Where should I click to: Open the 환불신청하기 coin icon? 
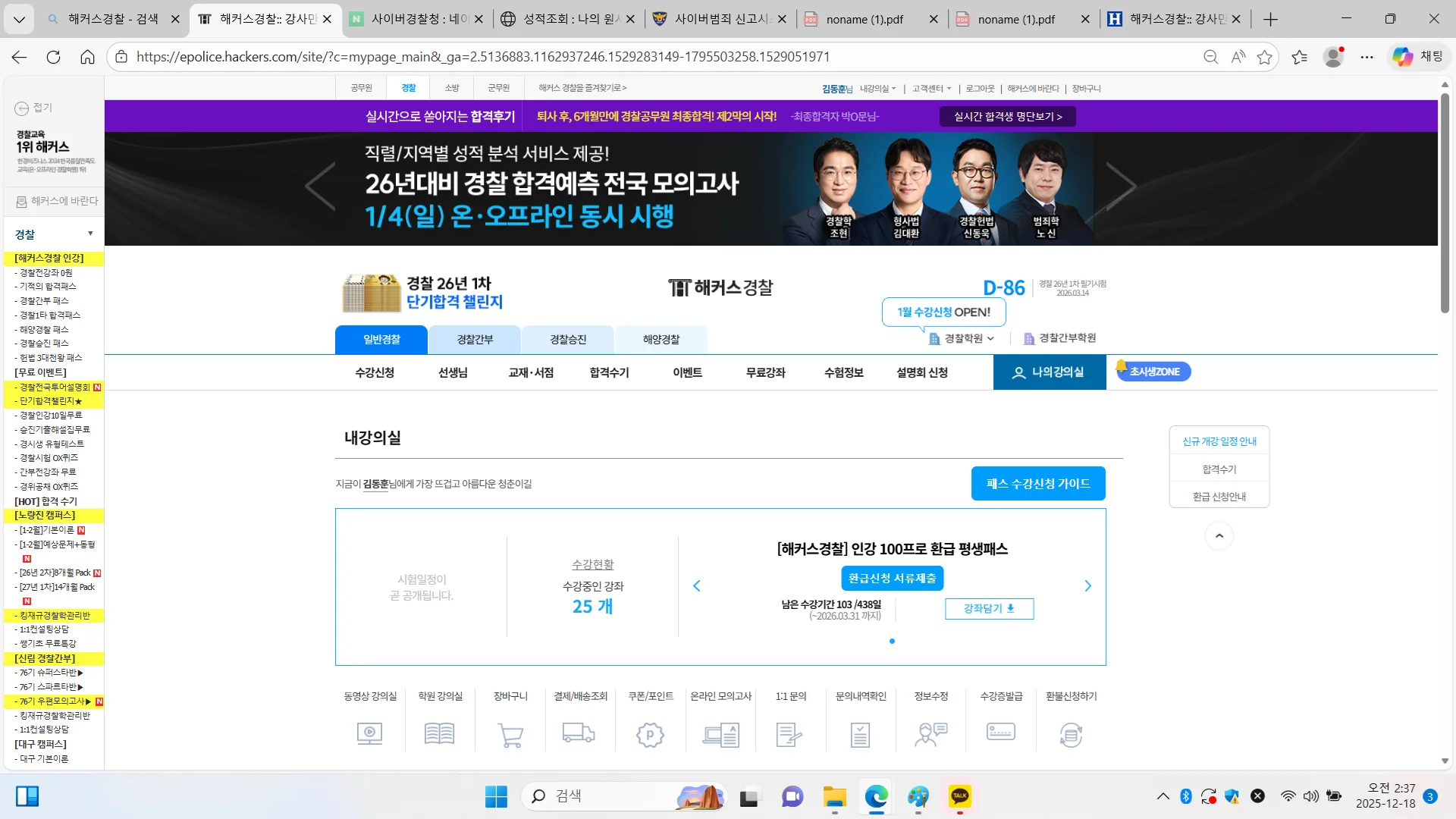(1071, 735)
